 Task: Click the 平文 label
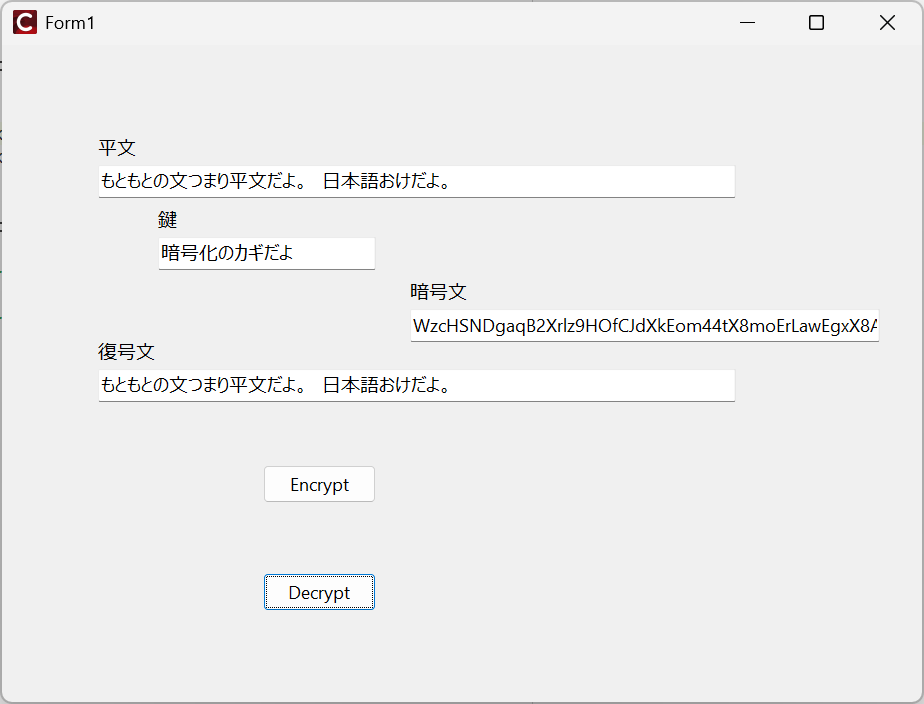point(117,148)
